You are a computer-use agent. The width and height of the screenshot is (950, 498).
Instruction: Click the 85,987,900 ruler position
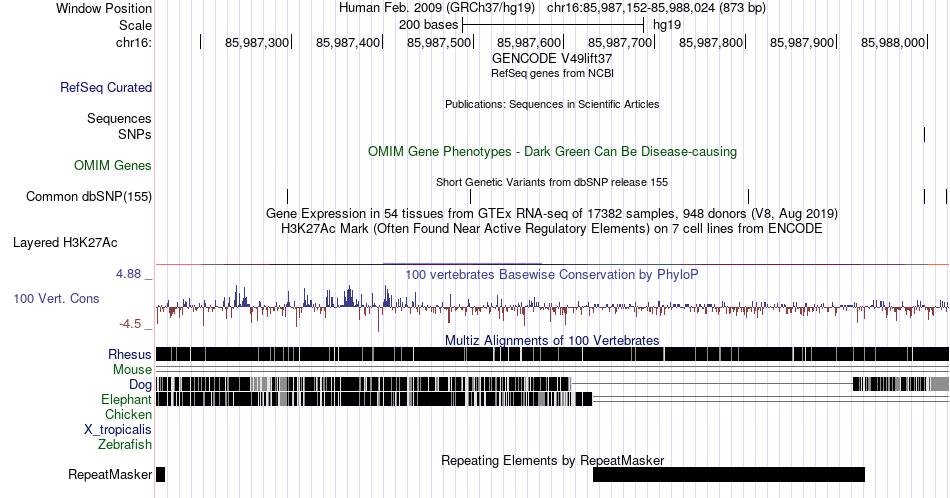click(x=802, y=42)
